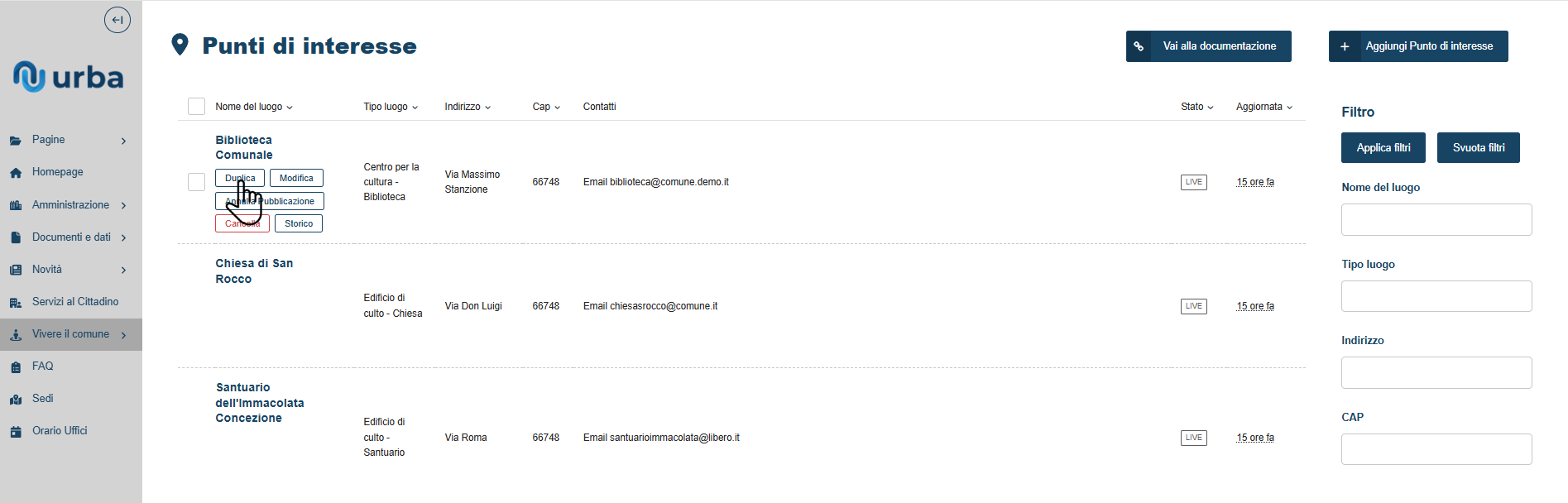Viewport: 1568px width, 503px height.
Task: Sort by Tipo luogo column
Action: pyautogui.click(x=391, y=107)
